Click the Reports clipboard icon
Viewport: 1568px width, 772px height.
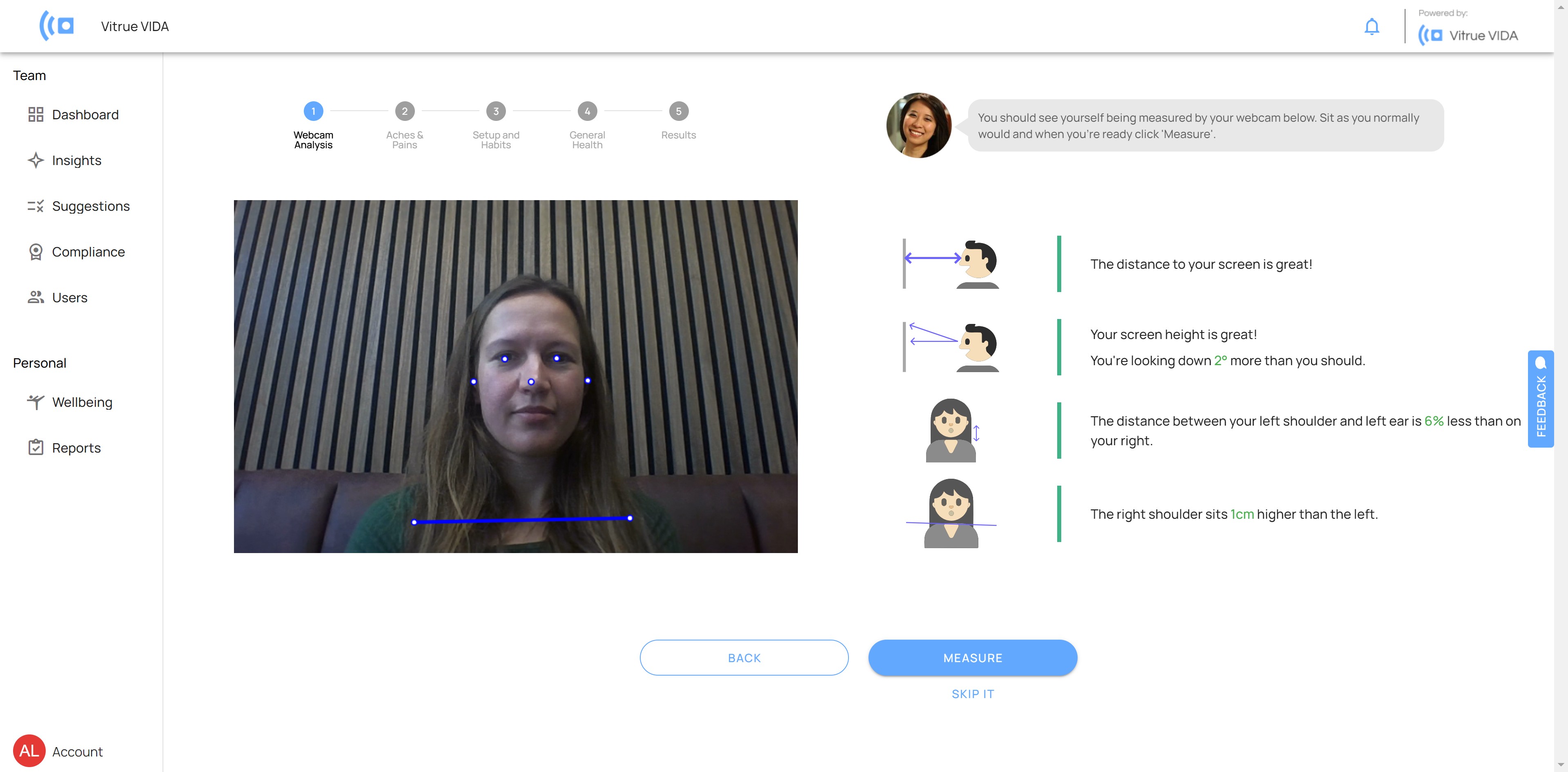36,448
